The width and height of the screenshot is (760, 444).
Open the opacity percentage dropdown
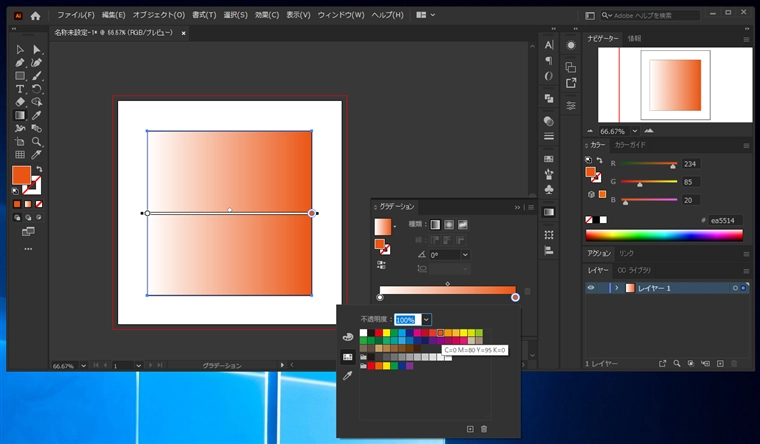(427, 319)
